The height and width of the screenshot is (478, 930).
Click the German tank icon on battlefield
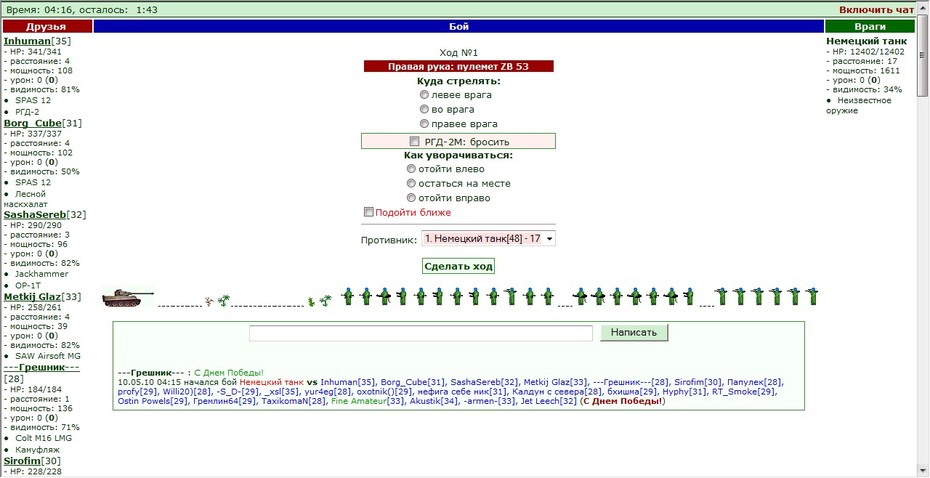[x=128, y=297]
